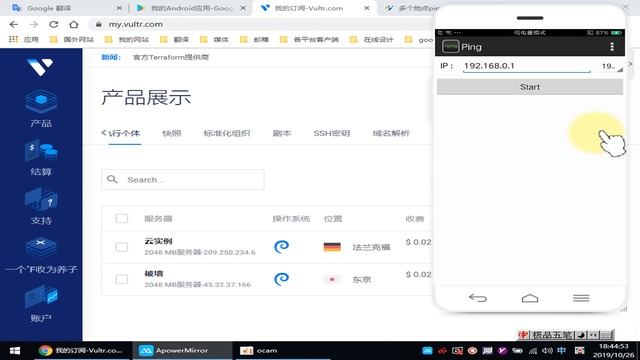Switch to the Android应用 Google Play tab

191,8
